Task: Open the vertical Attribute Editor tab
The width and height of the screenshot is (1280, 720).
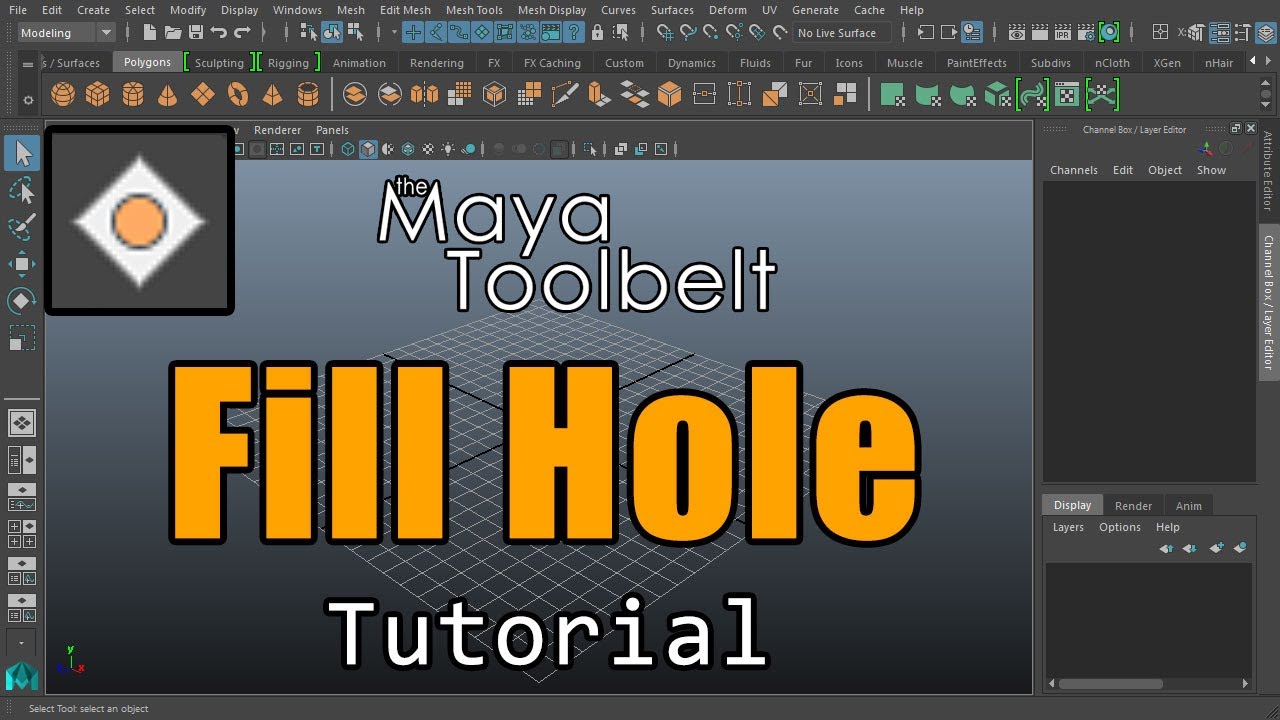Action: [x=1268, y=172]
